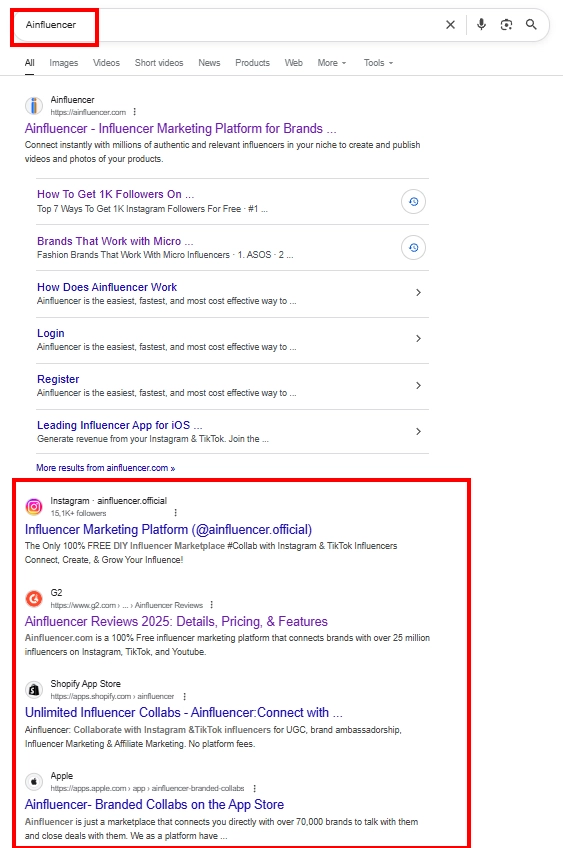
Task: Click chevron on the Register row
Action: tap(418, 386)
